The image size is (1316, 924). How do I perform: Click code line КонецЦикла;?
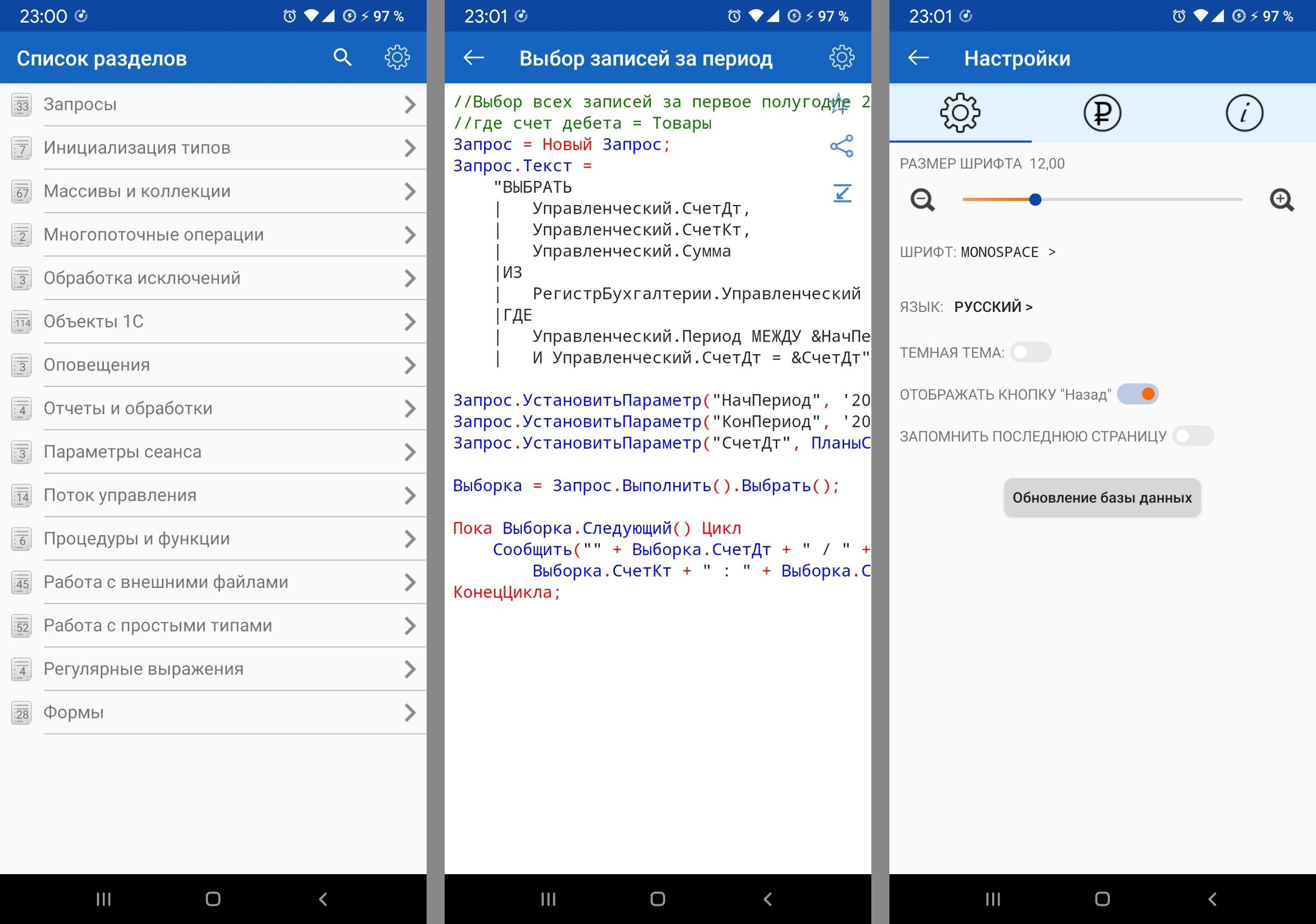point(507,593)
